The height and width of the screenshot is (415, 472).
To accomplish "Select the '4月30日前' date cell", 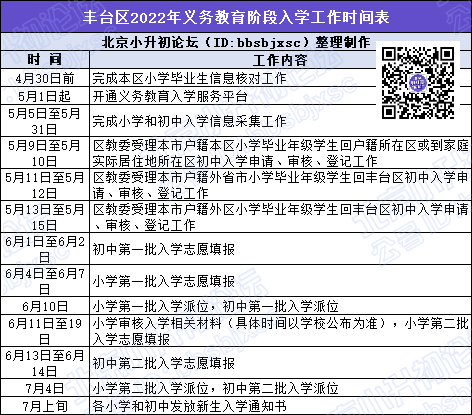I will coord(45,78).
